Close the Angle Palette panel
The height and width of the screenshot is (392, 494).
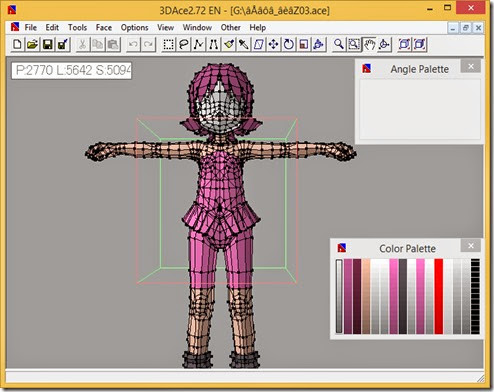[x=471, y=66]
